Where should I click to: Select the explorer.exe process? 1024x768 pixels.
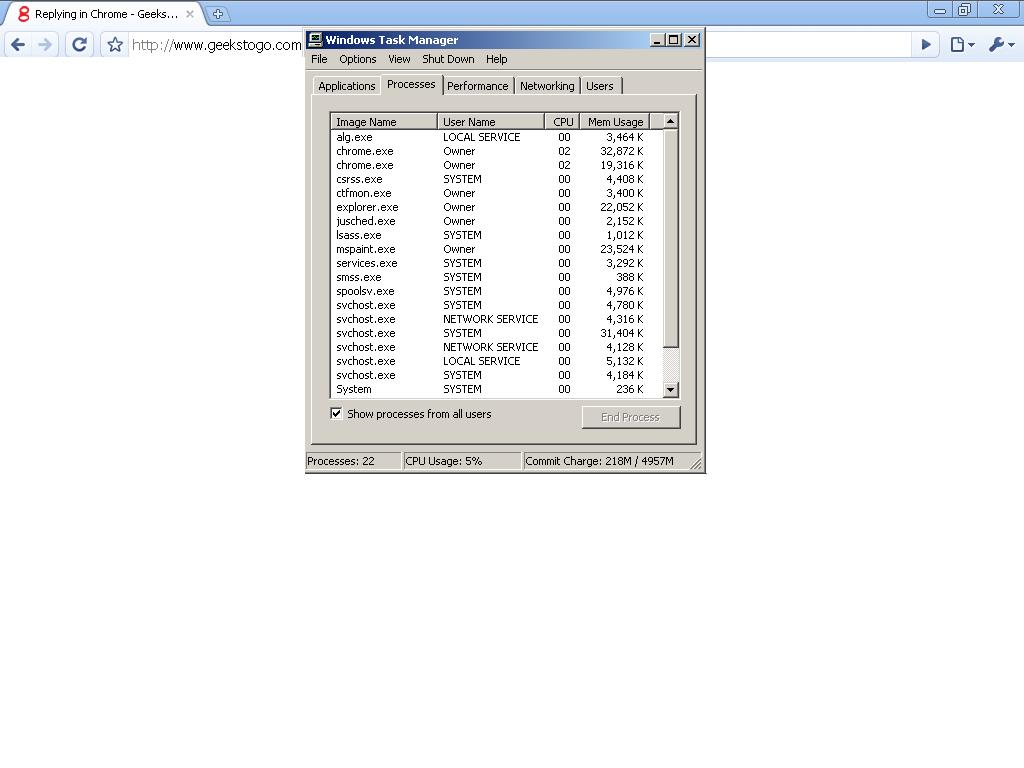click(x=496, y=207)
